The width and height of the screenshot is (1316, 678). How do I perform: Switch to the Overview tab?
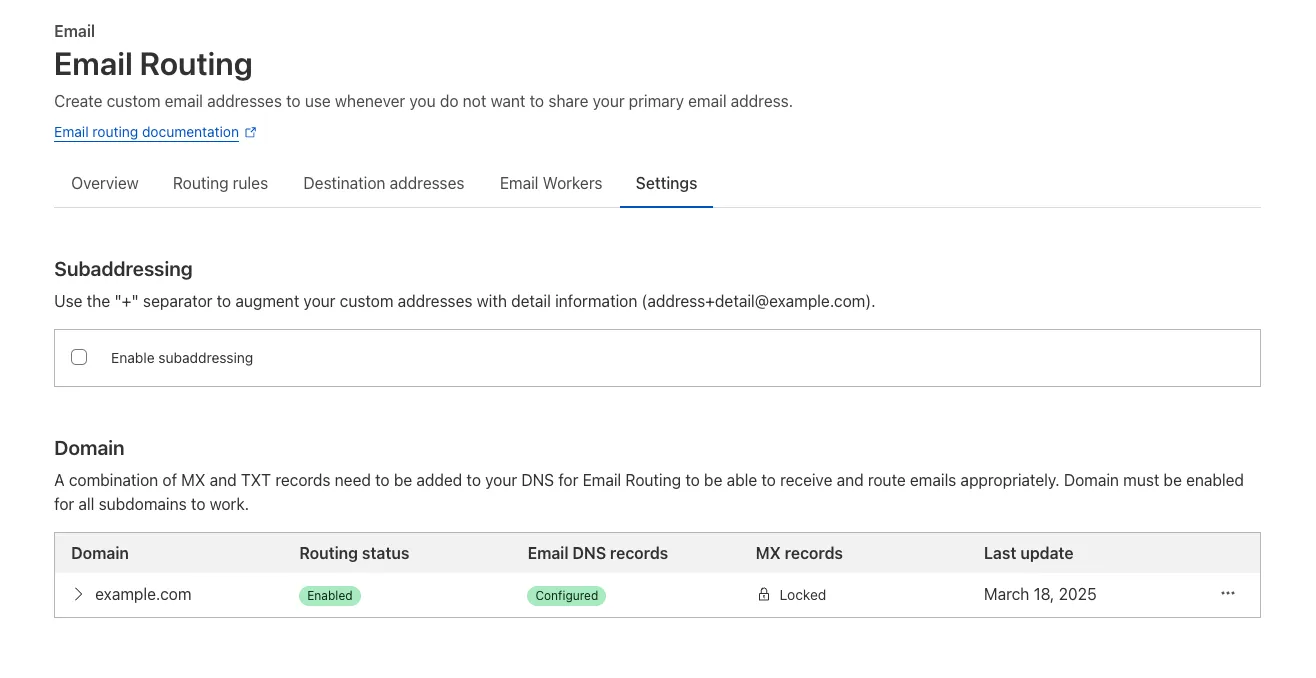tap(104, 183)
